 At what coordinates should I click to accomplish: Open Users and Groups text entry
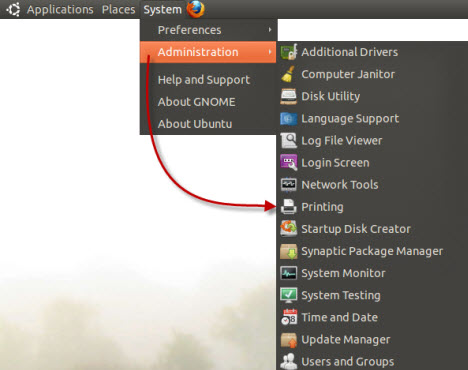point(348,362)
